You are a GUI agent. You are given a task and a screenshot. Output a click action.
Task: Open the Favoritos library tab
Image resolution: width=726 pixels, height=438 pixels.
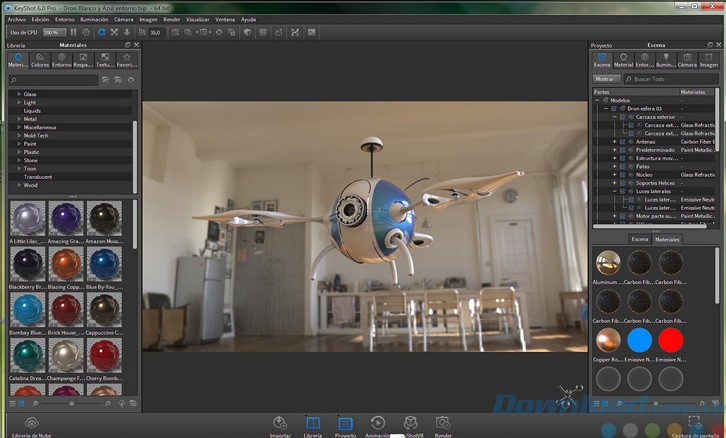pyautogui.click(x=126, y=60)
